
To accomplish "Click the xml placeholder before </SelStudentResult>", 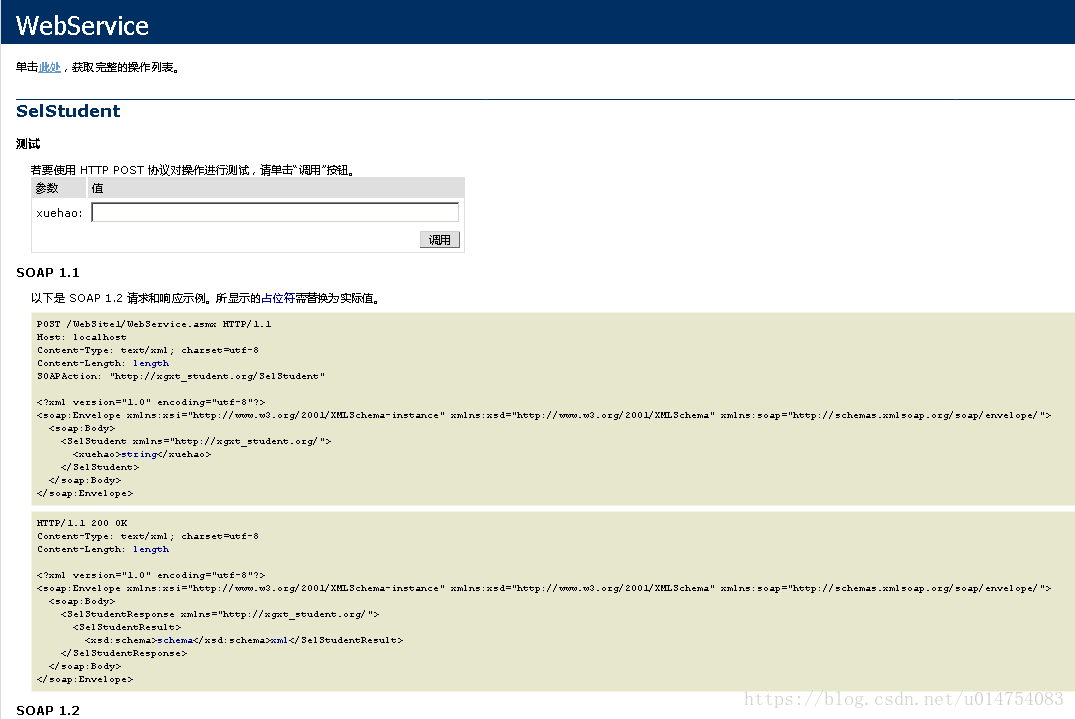I will click(x=279, y=640).
